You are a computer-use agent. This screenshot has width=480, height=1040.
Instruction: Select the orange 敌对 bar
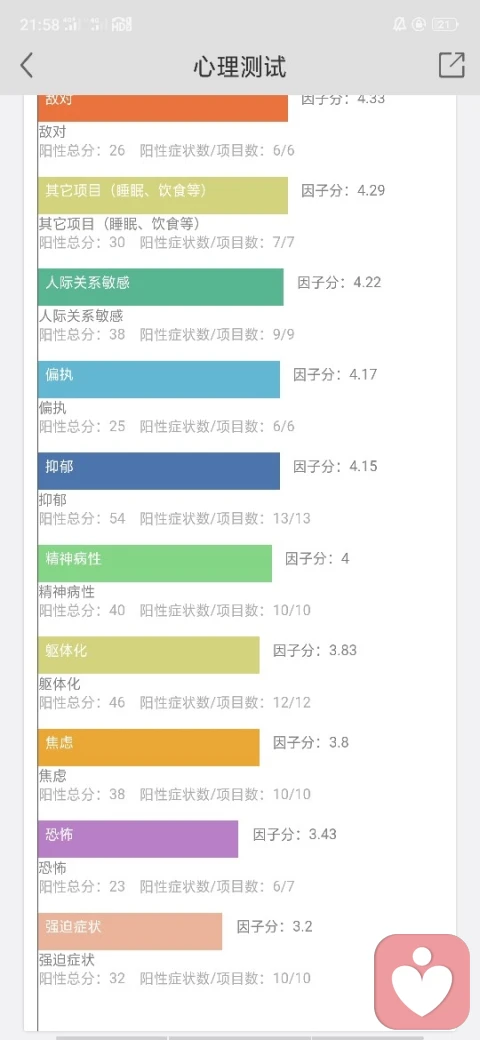162,108
